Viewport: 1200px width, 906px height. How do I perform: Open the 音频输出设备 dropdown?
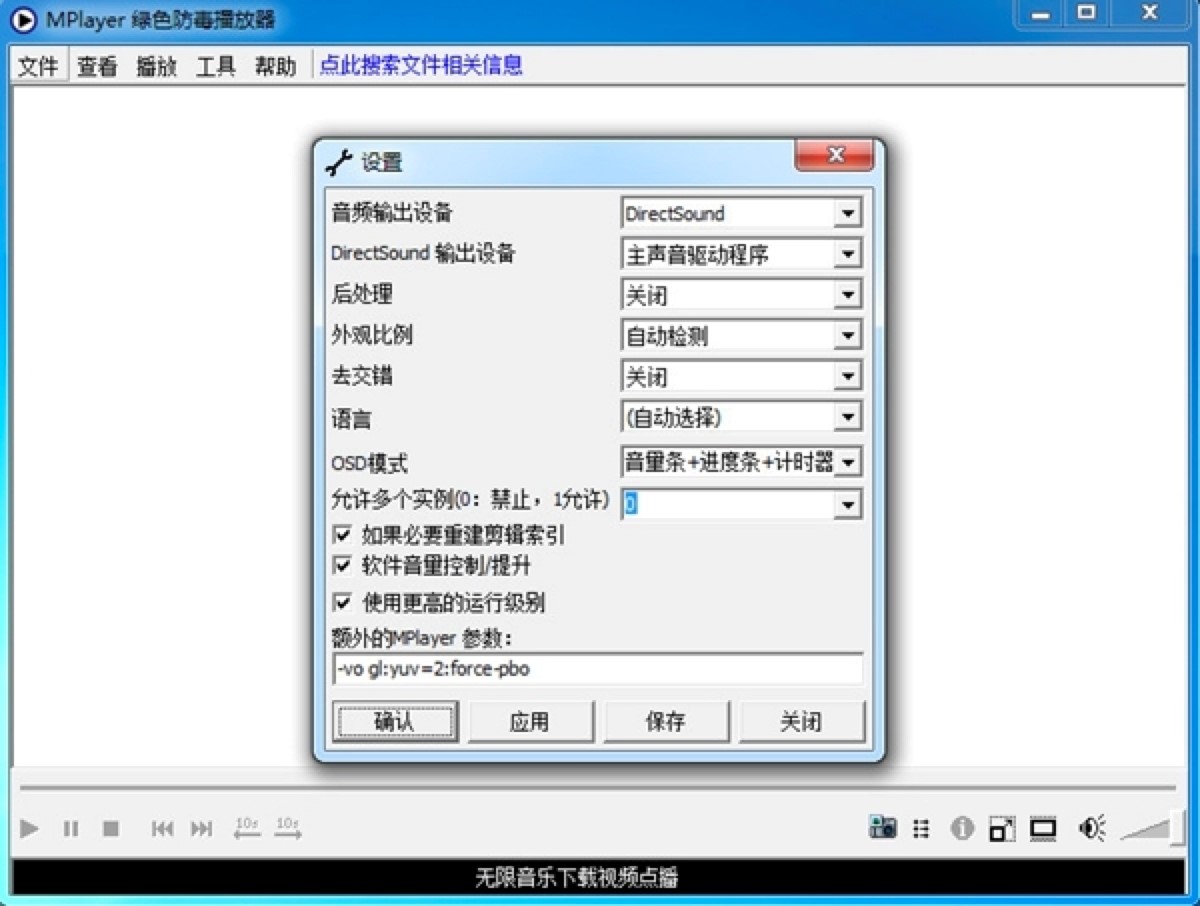click(x=849, y=212)
